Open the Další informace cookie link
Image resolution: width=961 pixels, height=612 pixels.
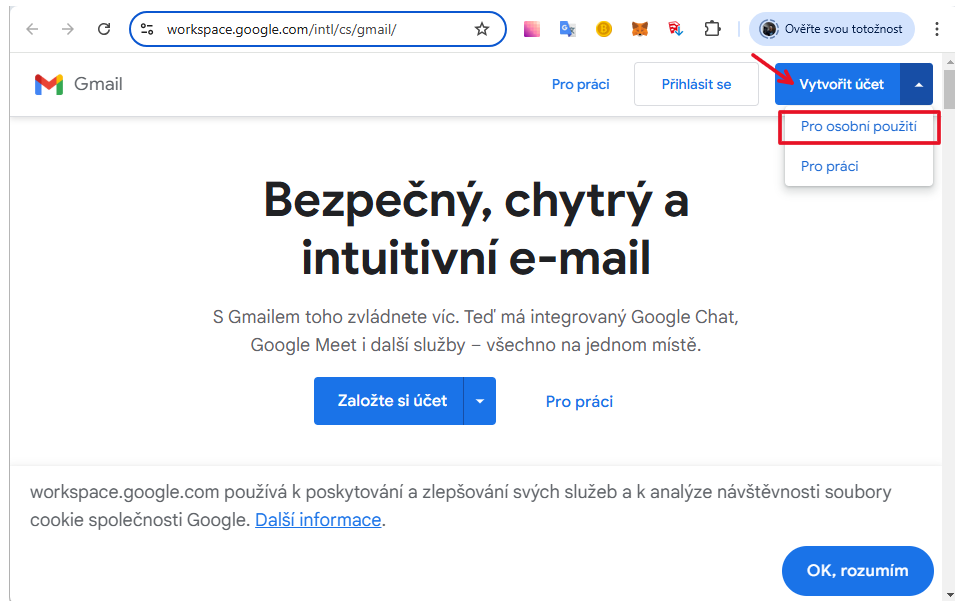[317, 519]
